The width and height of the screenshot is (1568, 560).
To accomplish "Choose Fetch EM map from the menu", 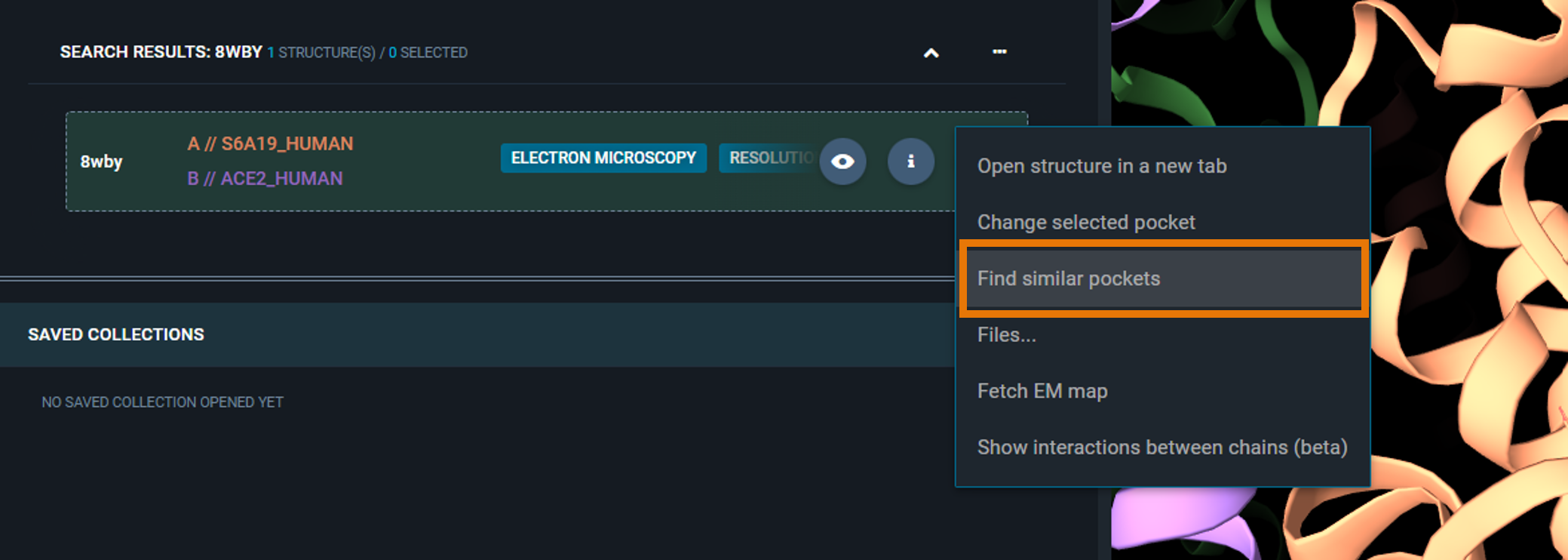I will tap(1042, 391).
